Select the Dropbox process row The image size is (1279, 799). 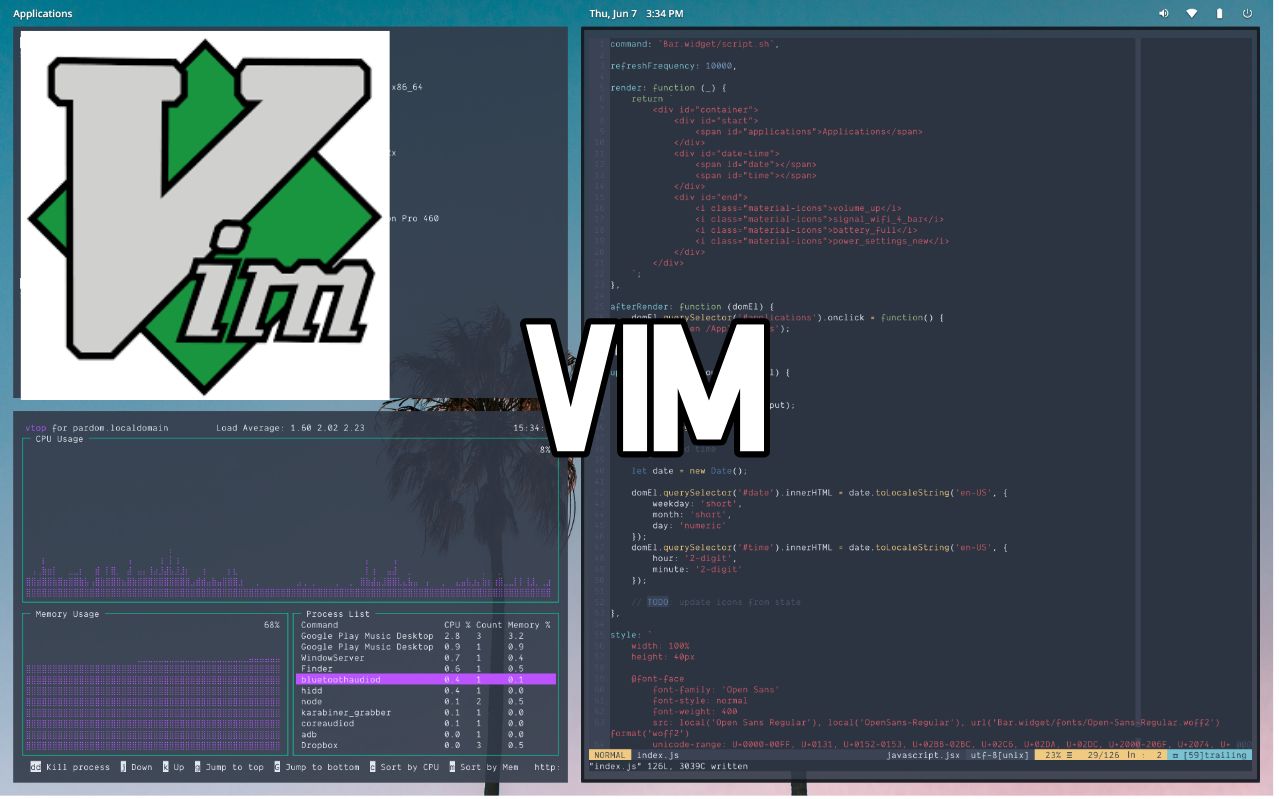coord(426,745)
